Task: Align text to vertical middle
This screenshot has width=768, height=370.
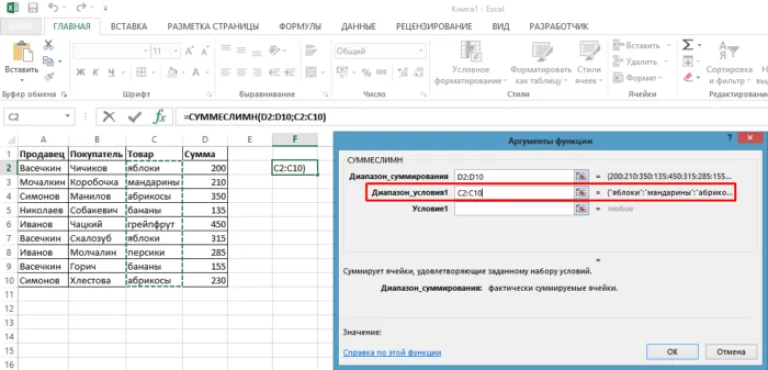Action: [240, 49]
